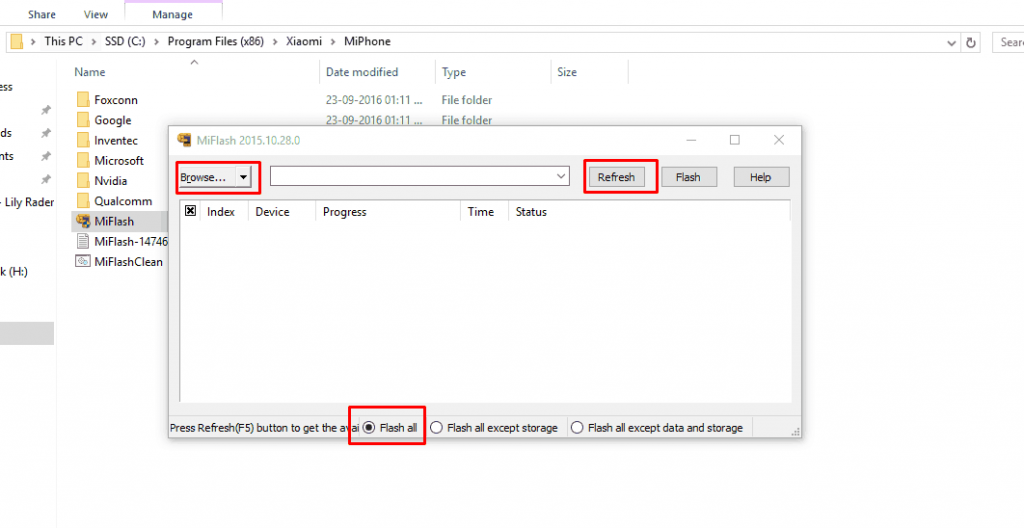Open the View ribbon tab in Explorer

pos(96,14)
